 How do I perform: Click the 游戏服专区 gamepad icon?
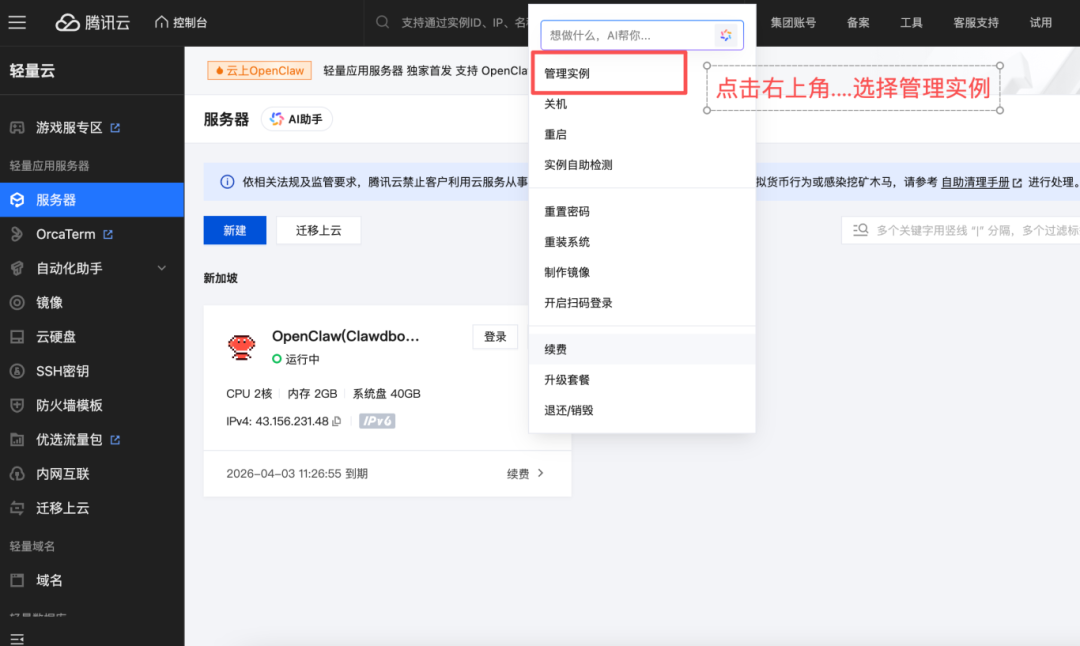click(x=17, y=127)
